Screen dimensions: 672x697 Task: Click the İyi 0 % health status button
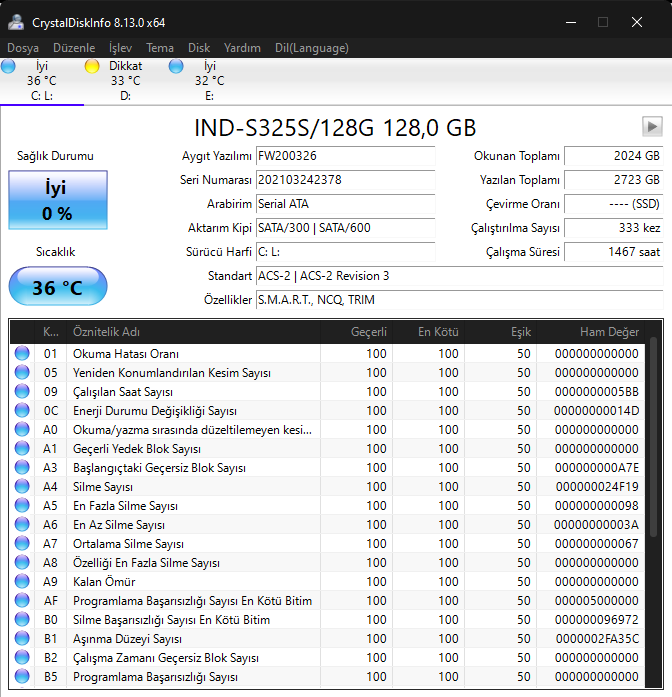(x=57, y=200)
